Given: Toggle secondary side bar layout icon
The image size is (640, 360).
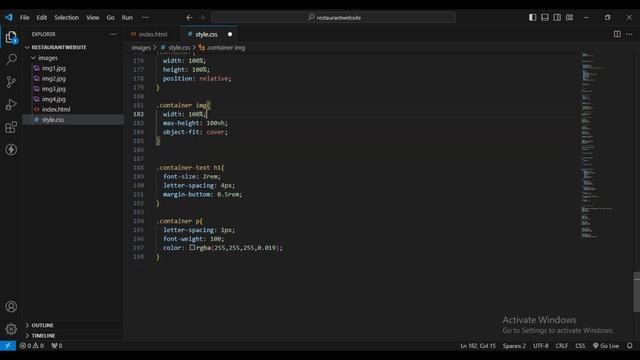Looking at the screenshot, I should tap(557, 17).
